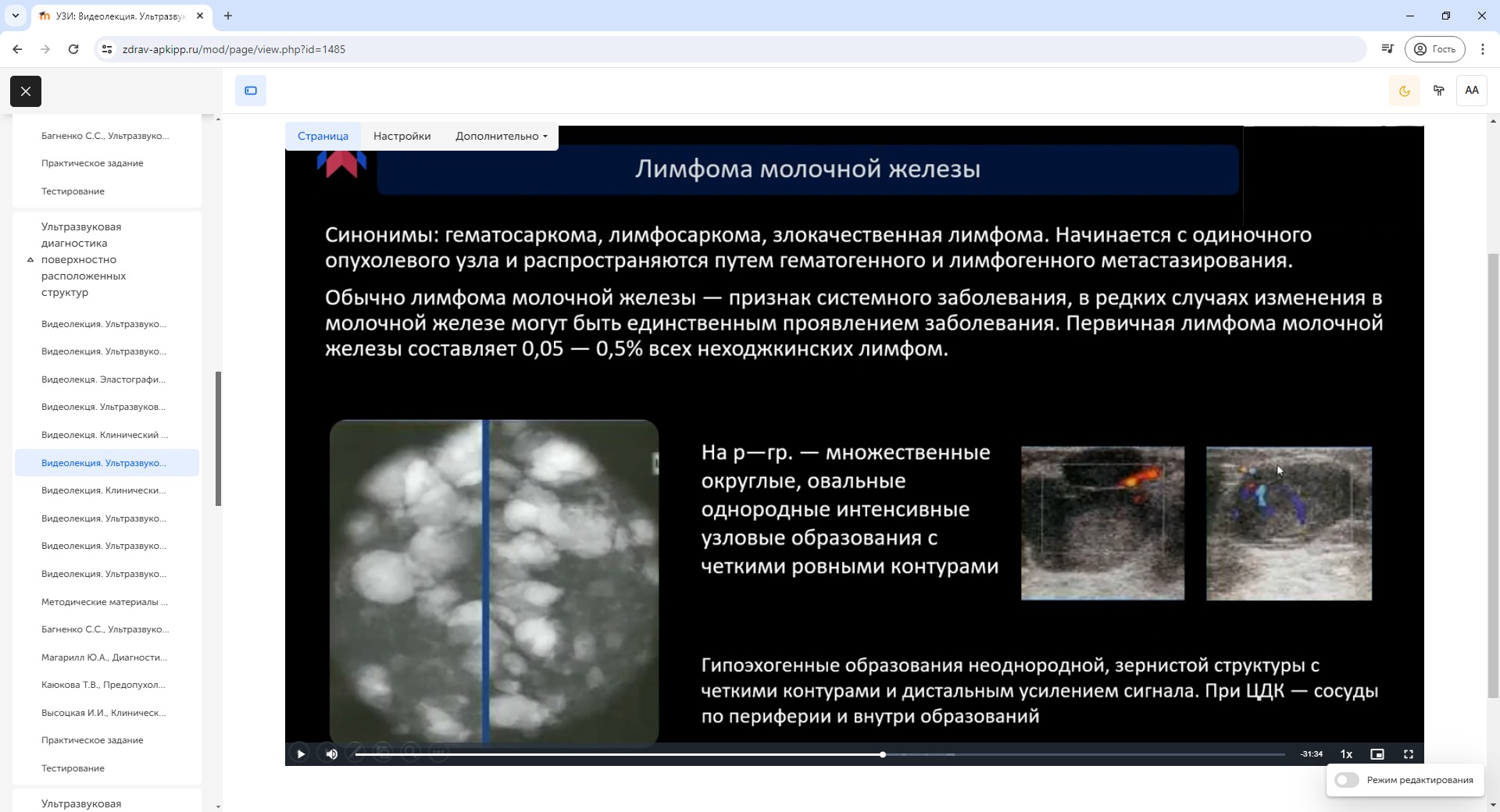
Task: Open the Дополнительно dropdown
Action: click(501, 136)
